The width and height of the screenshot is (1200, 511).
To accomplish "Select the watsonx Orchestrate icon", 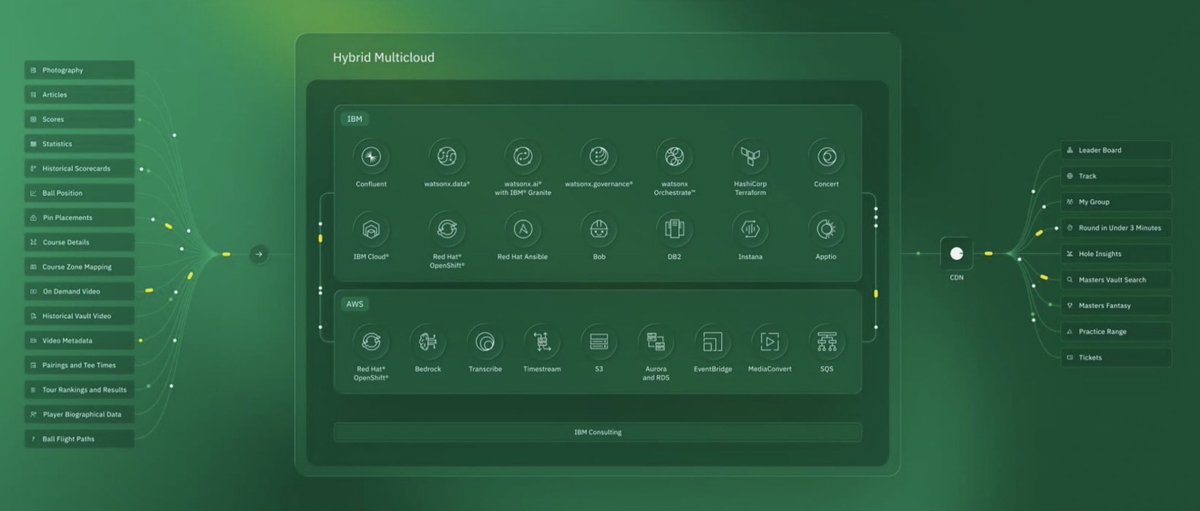I will 674,156.
